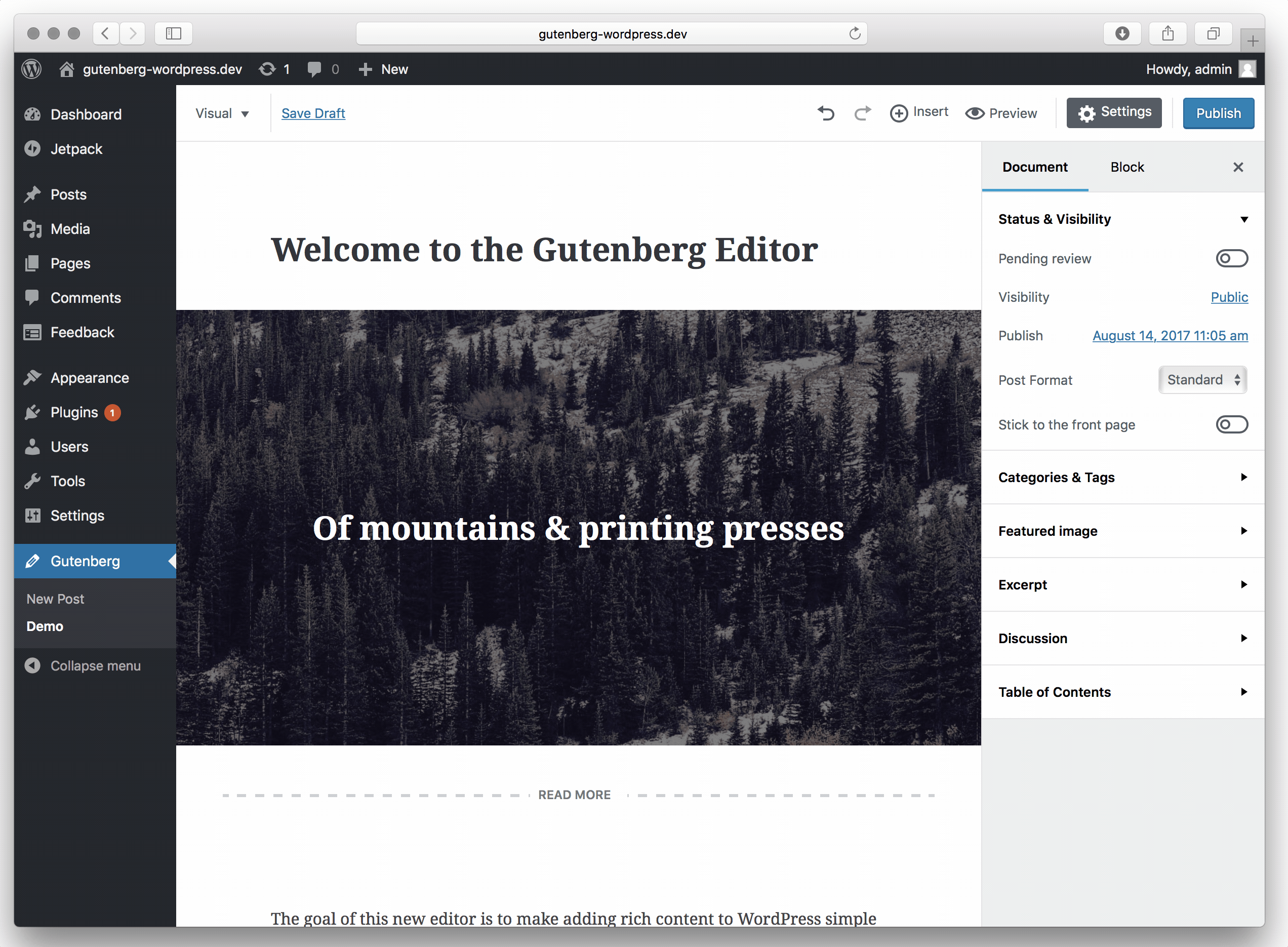Open Plugins with one update badge

click(95, 412)
